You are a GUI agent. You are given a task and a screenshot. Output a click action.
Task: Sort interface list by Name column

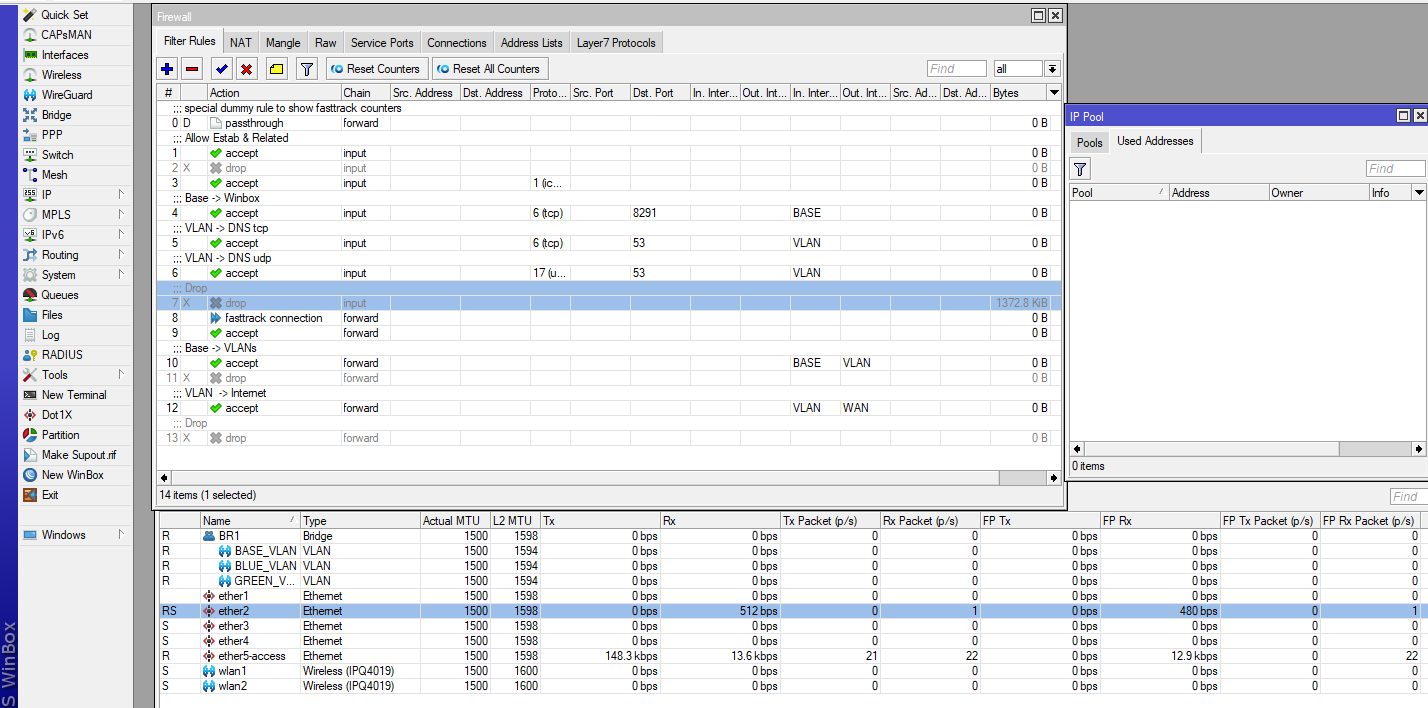click(x=250, y=521)
